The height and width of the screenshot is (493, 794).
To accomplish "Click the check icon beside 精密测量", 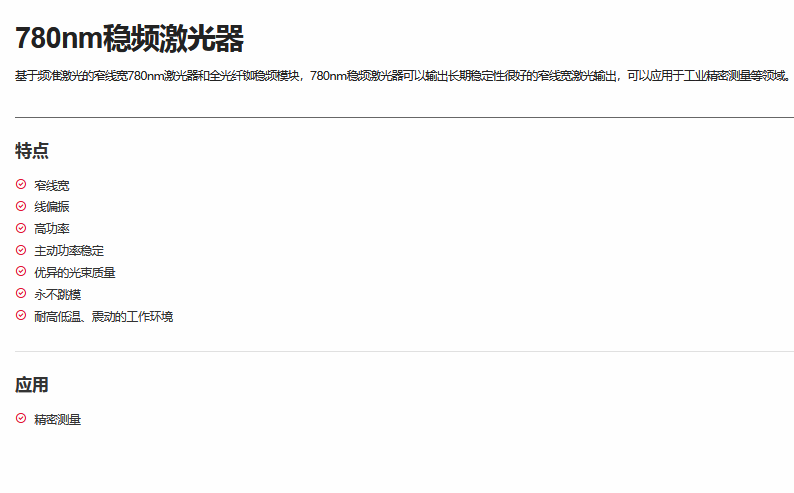I will (21, 419).
